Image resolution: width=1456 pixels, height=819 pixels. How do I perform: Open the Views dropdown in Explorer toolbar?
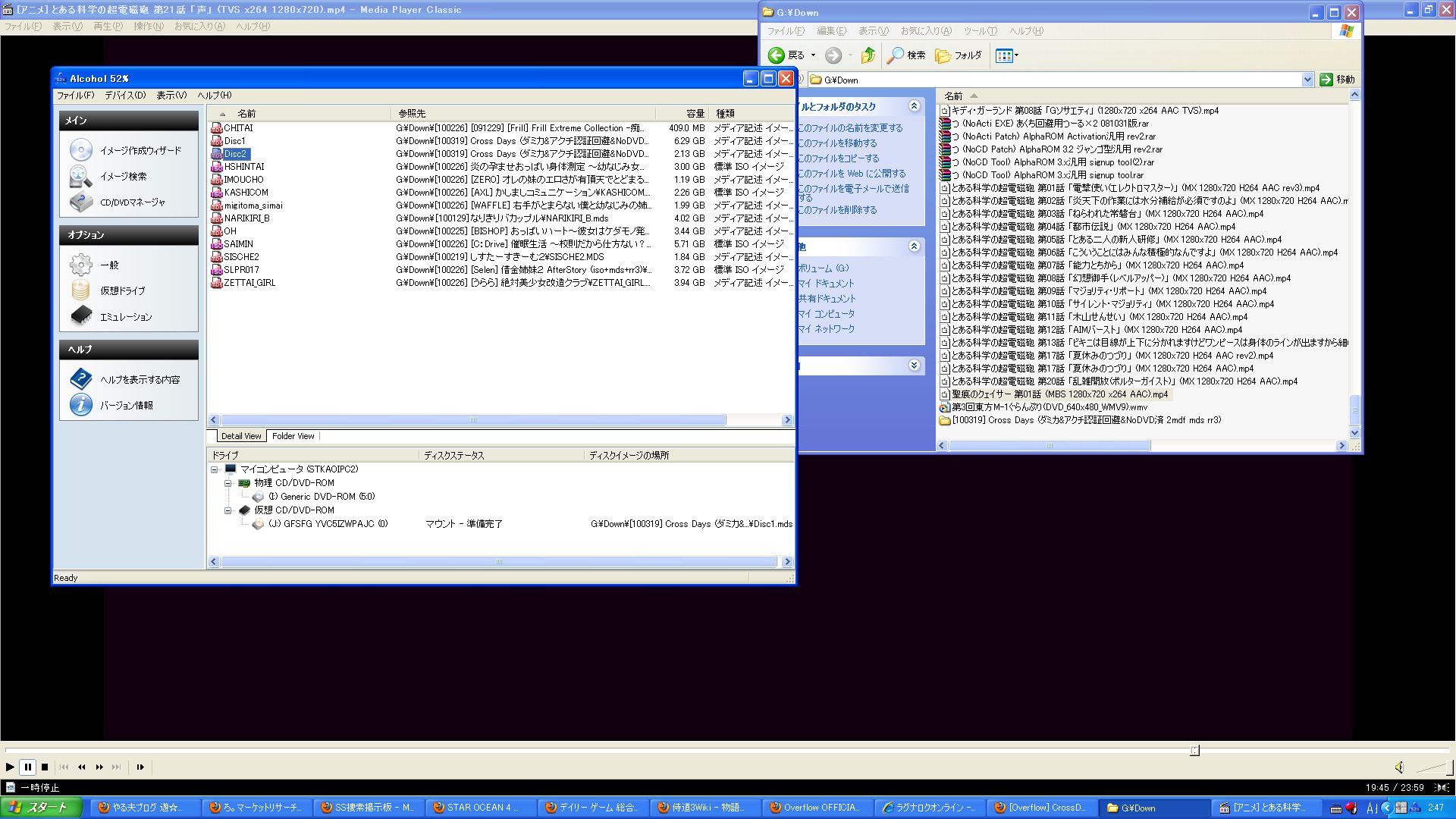pyautogui.click(x=1006, y=55)
